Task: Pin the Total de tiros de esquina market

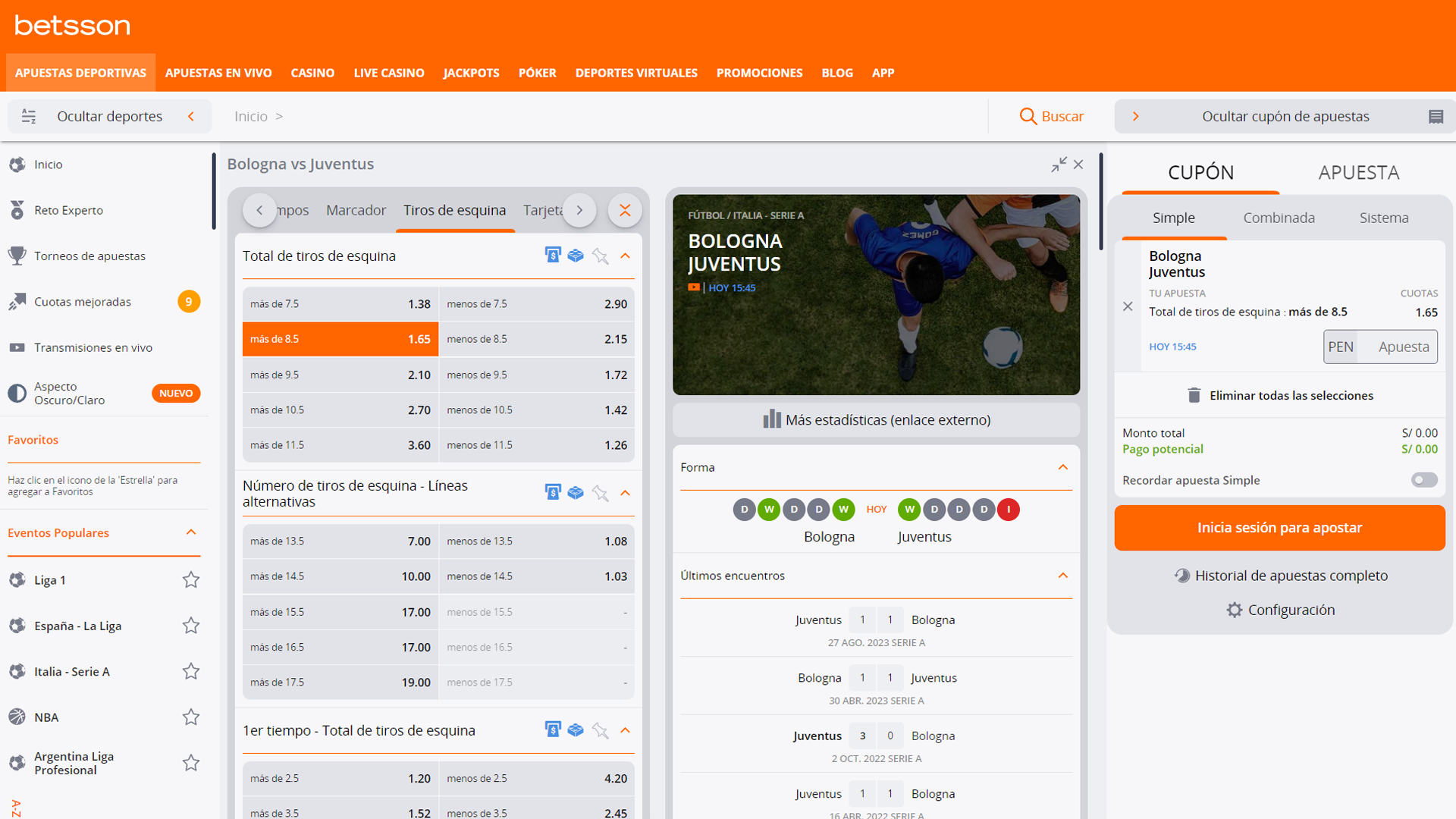Action: tap(600, 256)
